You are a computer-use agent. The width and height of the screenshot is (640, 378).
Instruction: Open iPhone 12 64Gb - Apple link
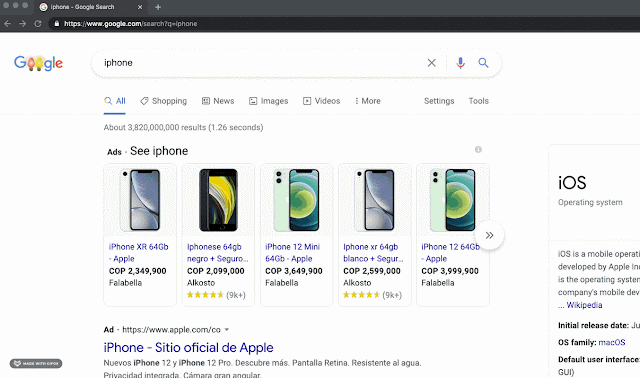(x=451, y=253)
